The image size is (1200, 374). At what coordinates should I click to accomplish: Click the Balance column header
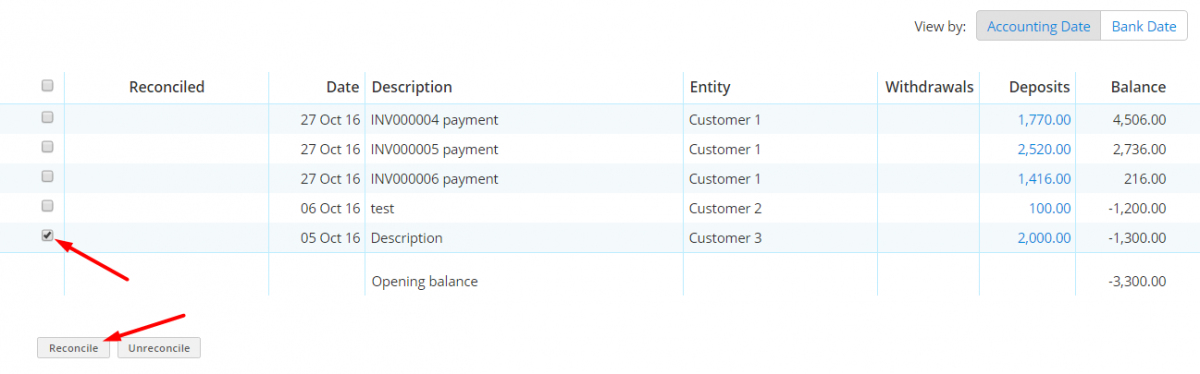(1138, 87)
